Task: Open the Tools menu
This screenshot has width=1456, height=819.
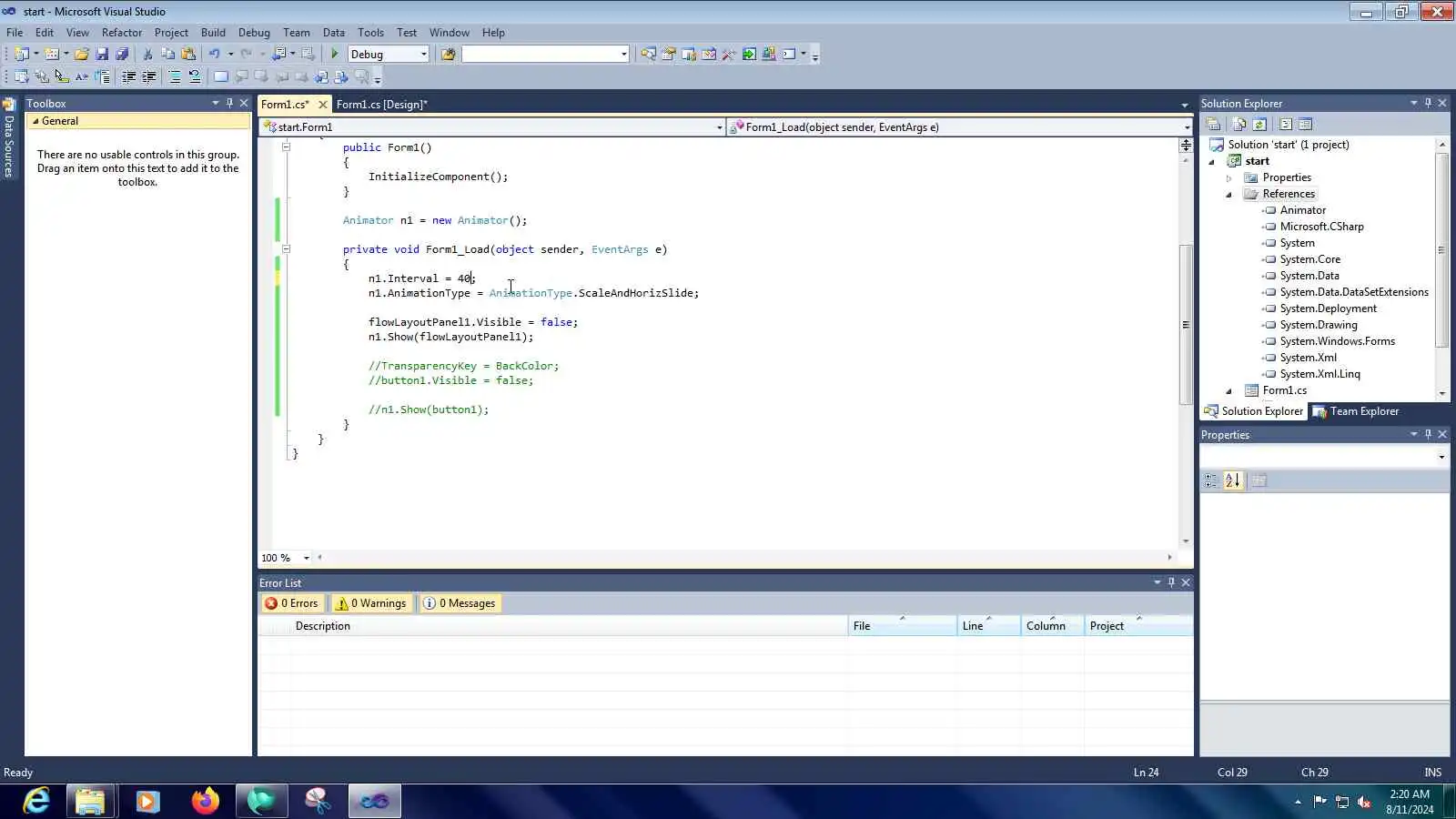Action: [370, 33]
